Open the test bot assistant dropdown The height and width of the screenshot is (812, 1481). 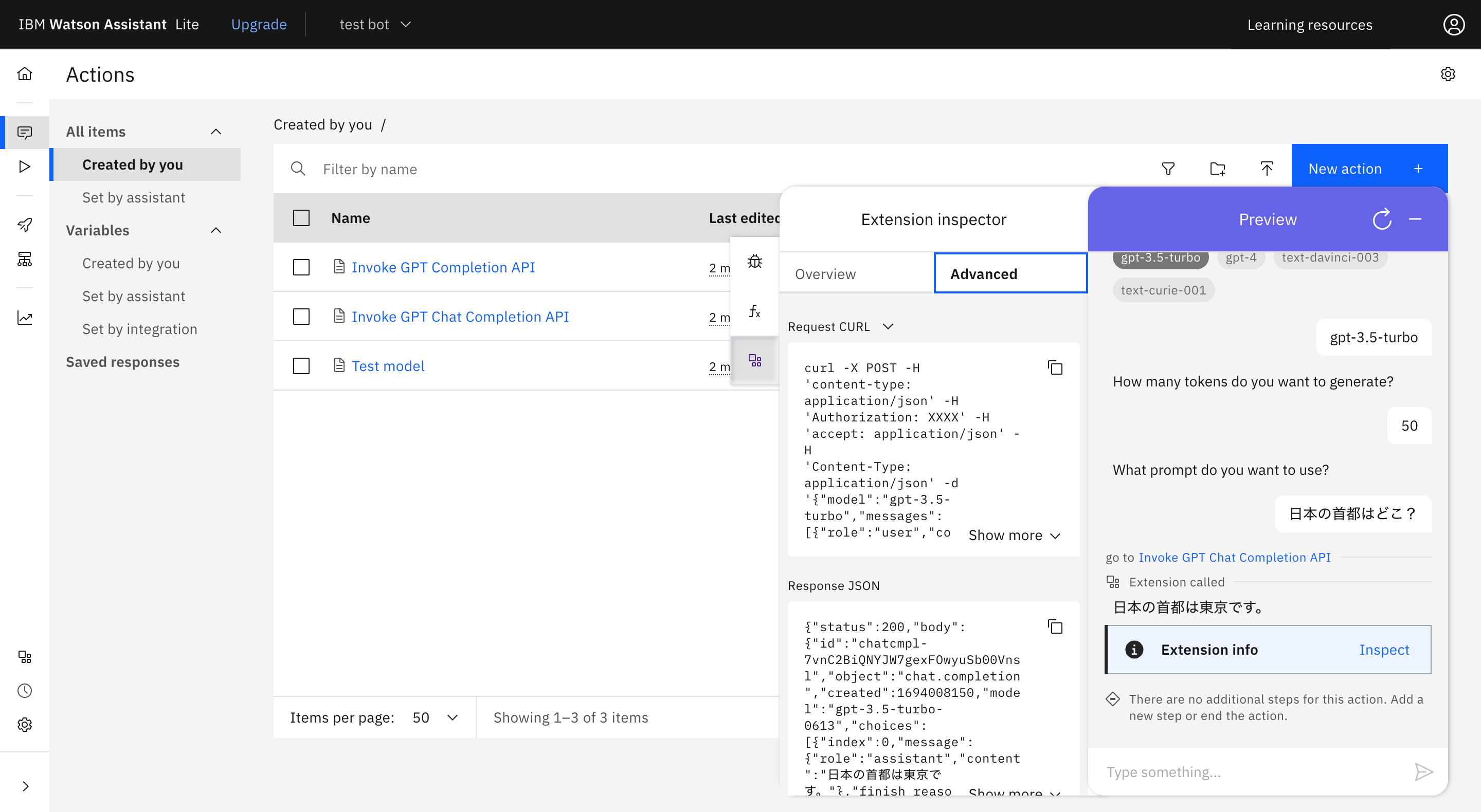point(375,24)
